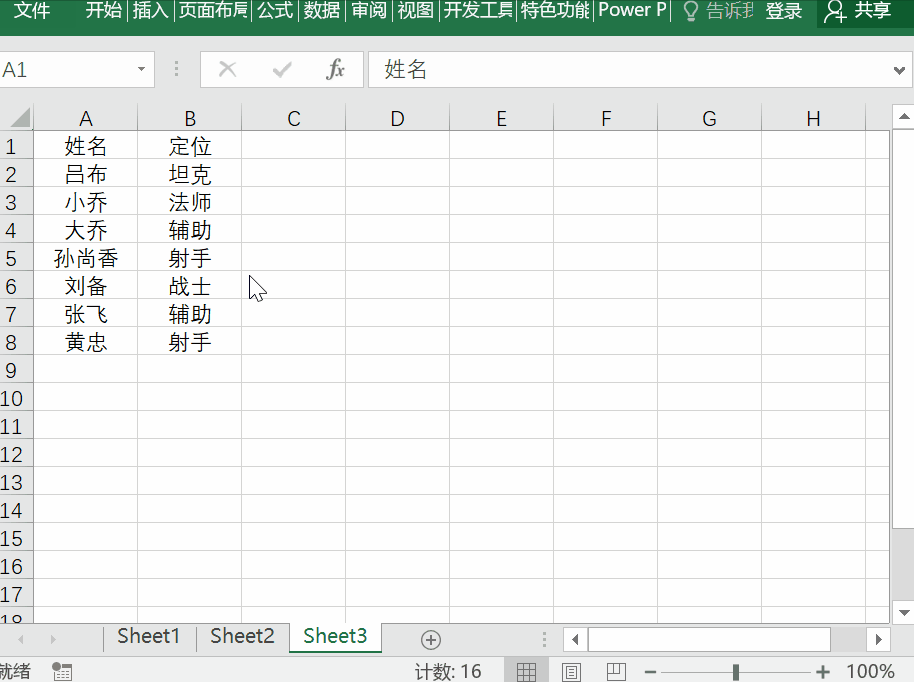914x682 pixels.
Task: Click cell containing 黄忠
Action: click(86, 342)
